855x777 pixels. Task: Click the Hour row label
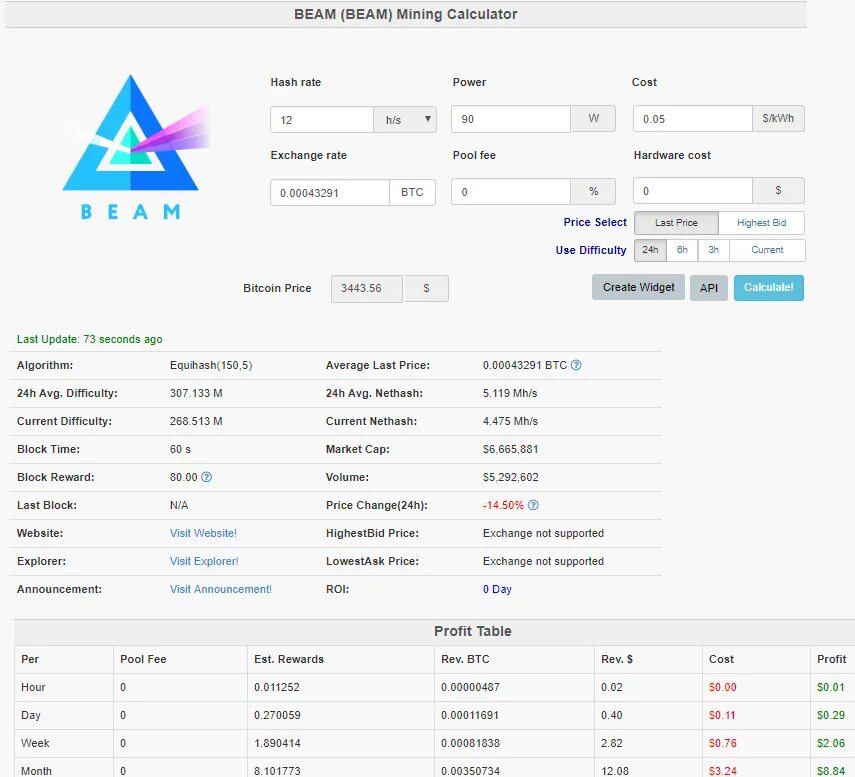33,687
